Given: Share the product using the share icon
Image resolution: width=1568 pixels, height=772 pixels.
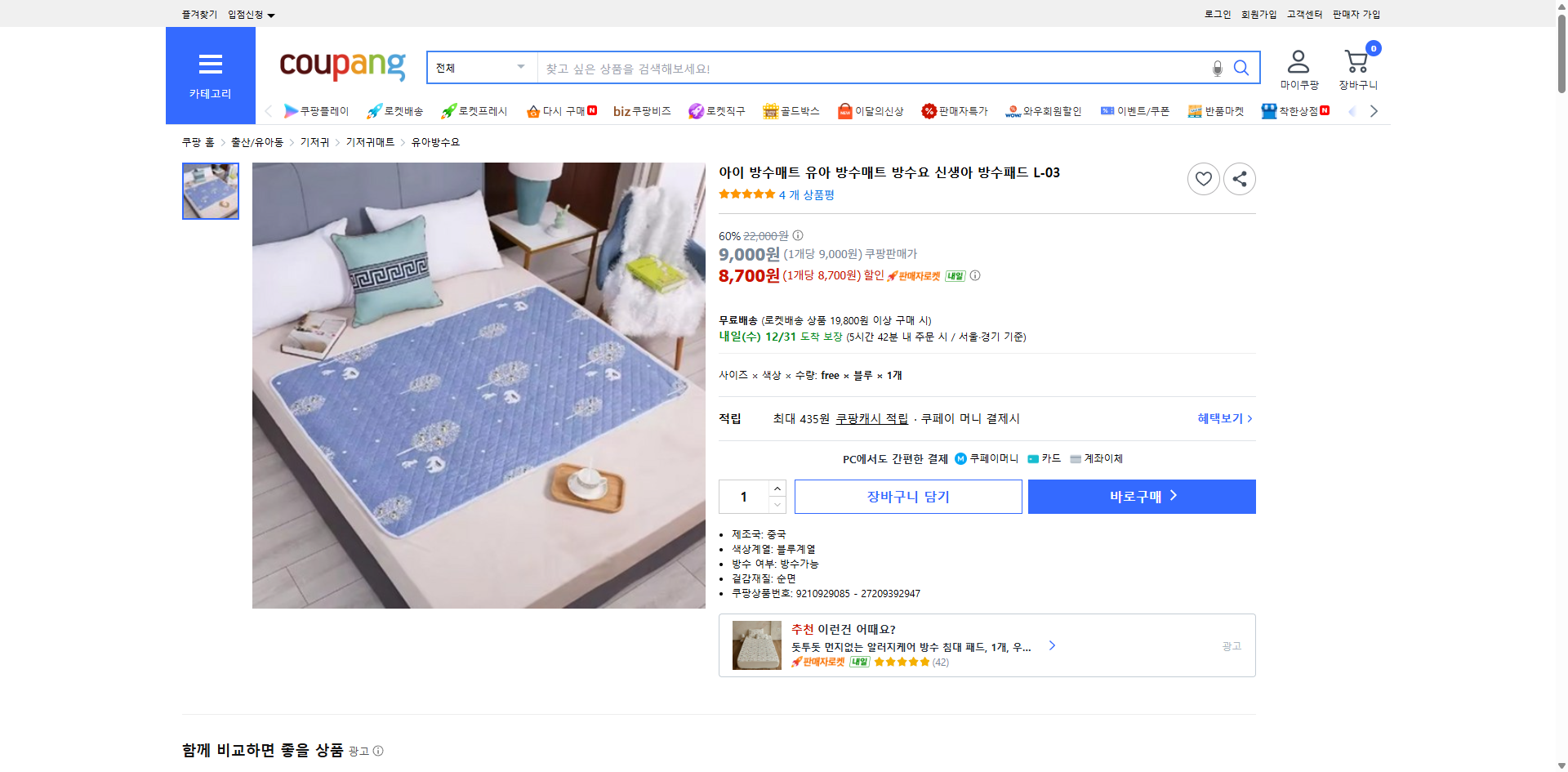Looking at the screenshot, I should 1239,178.
